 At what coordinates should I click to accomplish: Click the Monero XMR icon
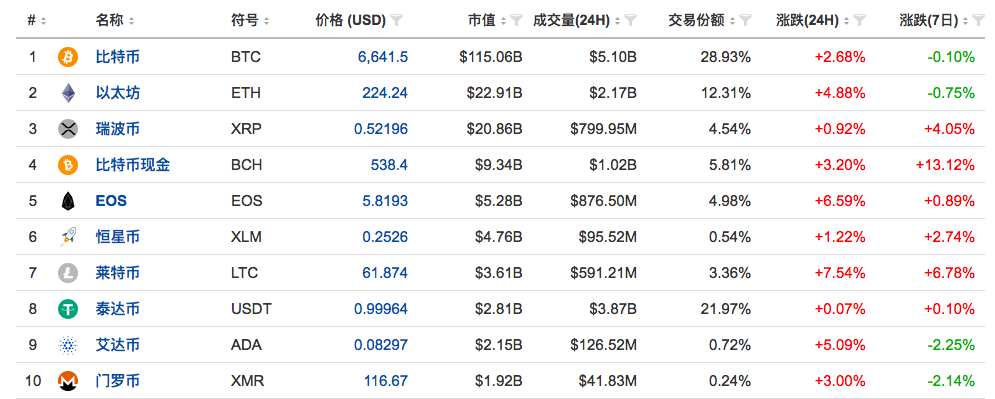tap(67, 381)
